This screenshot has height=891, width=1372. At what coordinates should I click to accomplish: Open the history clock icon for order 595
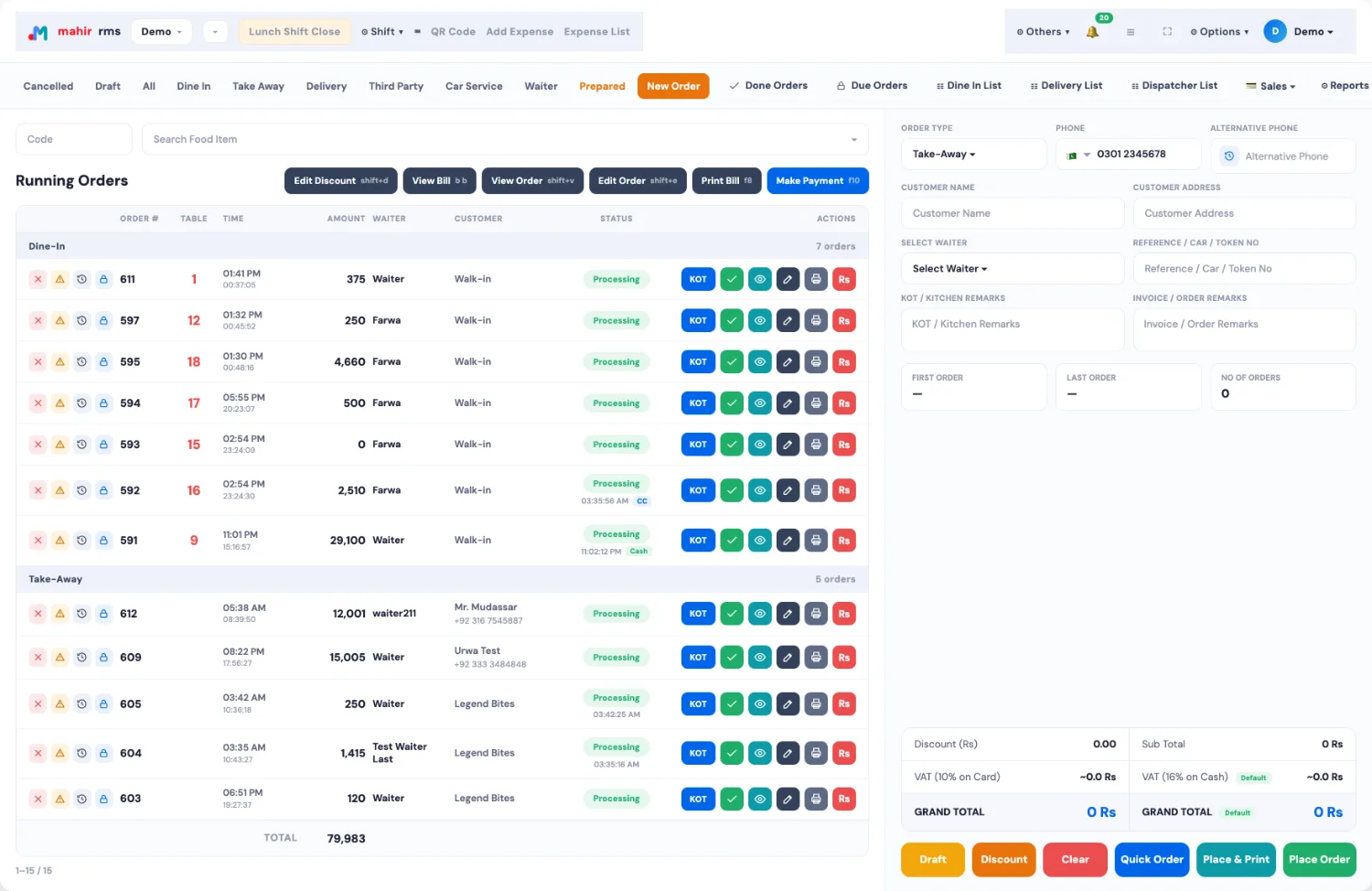81,362
